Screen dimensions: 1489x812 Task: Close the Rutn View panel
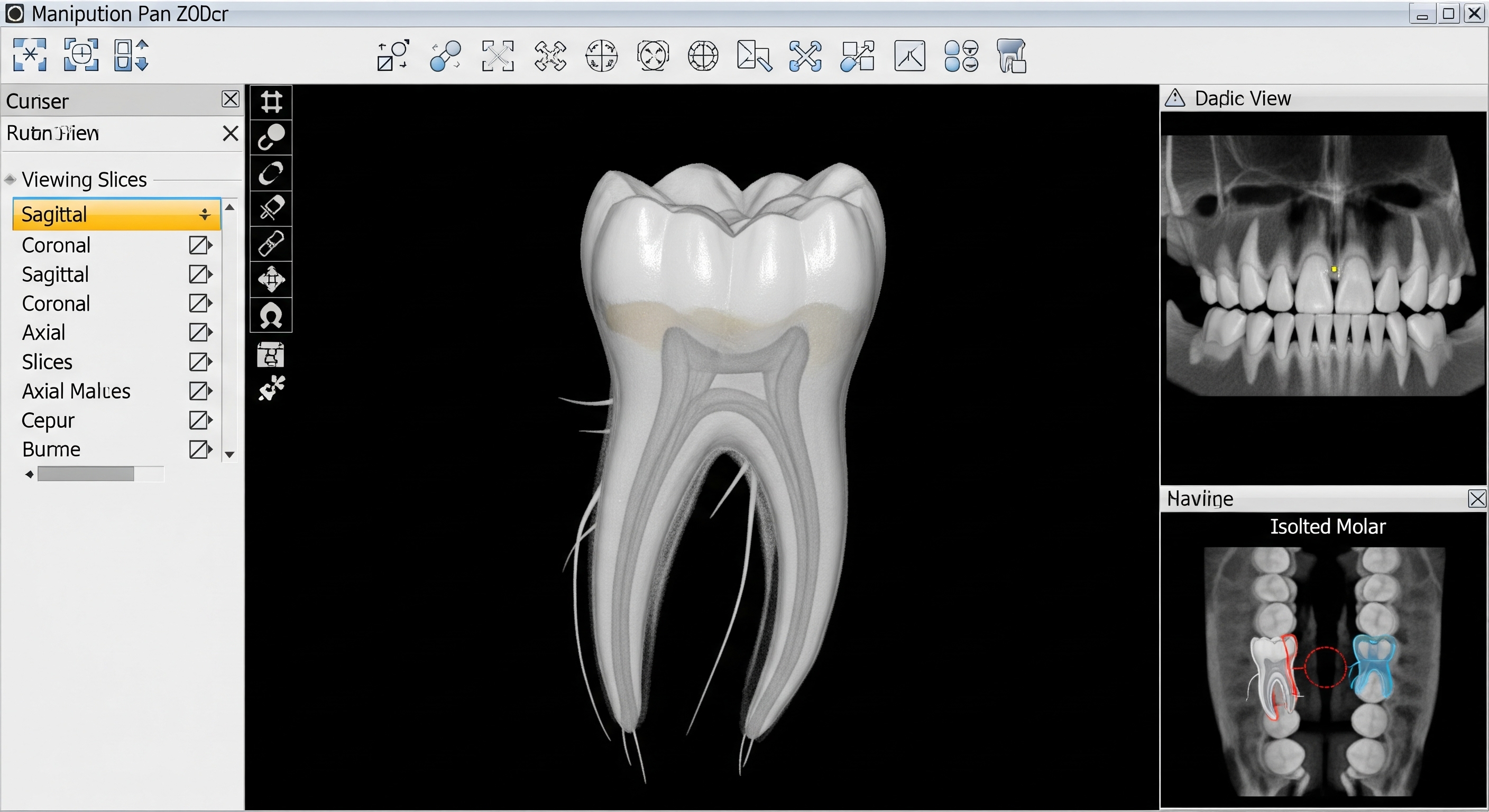pos(230,134)
